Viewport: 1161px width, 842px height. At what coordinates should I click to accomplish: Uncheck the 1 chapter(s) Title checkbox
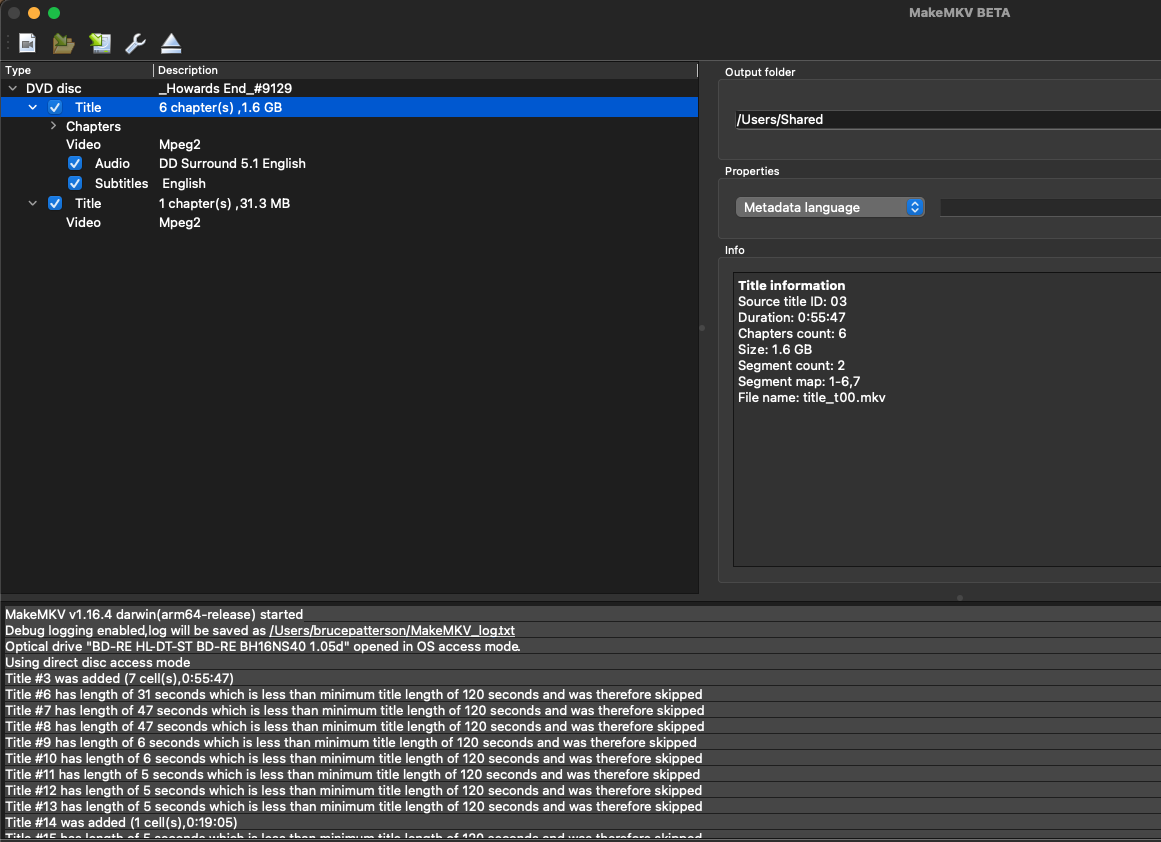[x=55, y=203]
